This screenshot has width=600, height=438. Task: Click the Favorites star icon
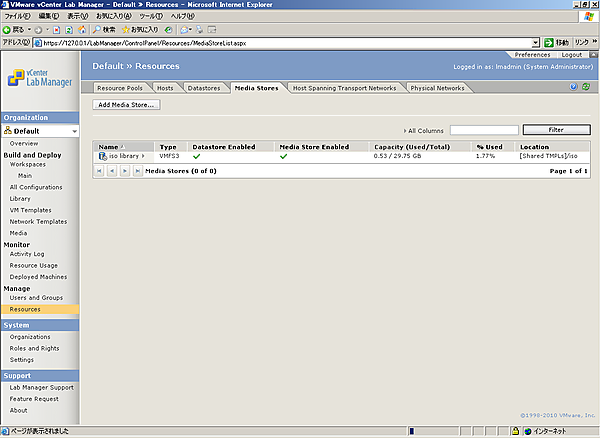[x=126, y=29]
